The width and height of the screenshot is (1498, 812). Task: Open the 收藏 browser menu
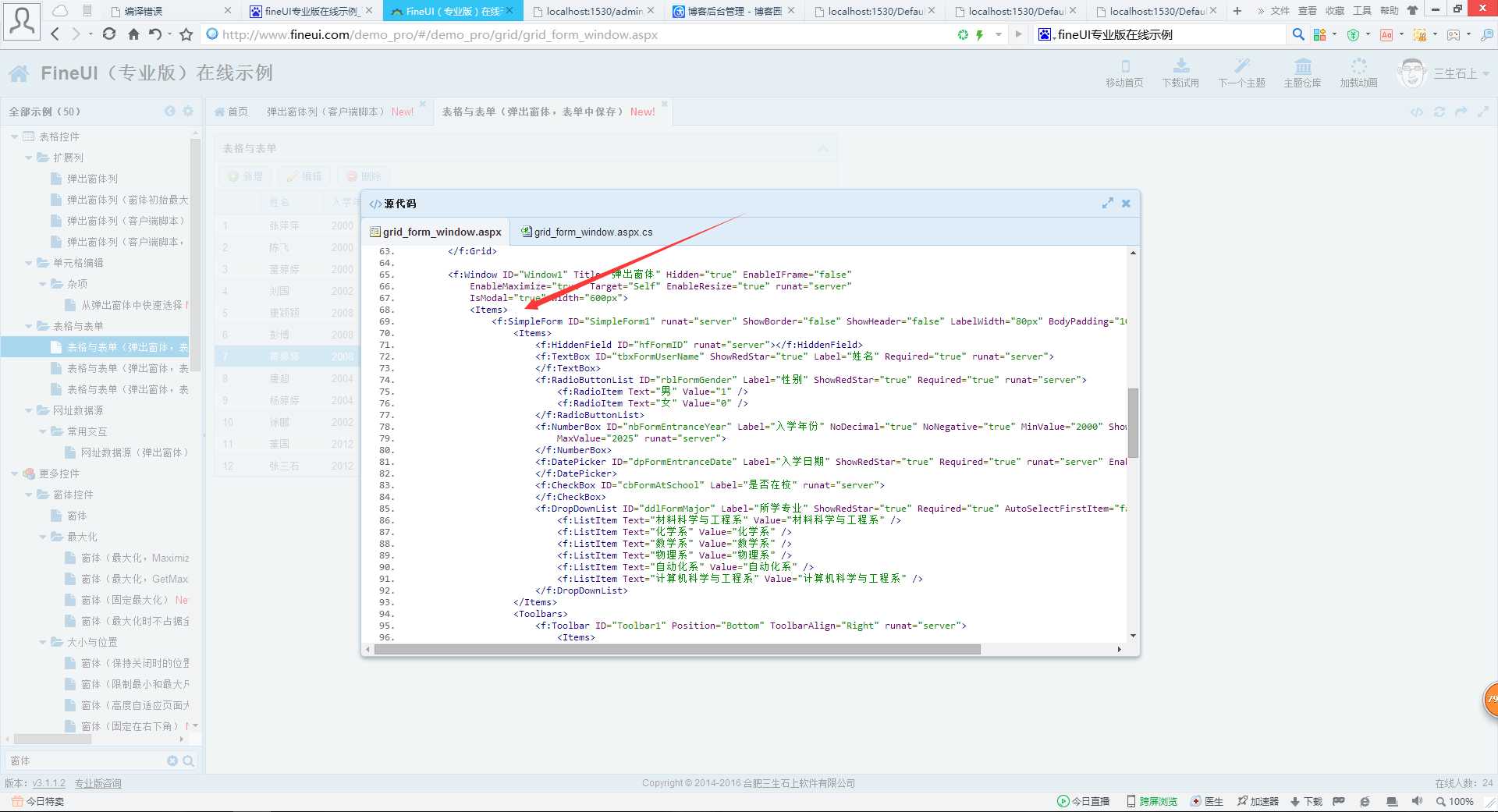click(1335, 11)
